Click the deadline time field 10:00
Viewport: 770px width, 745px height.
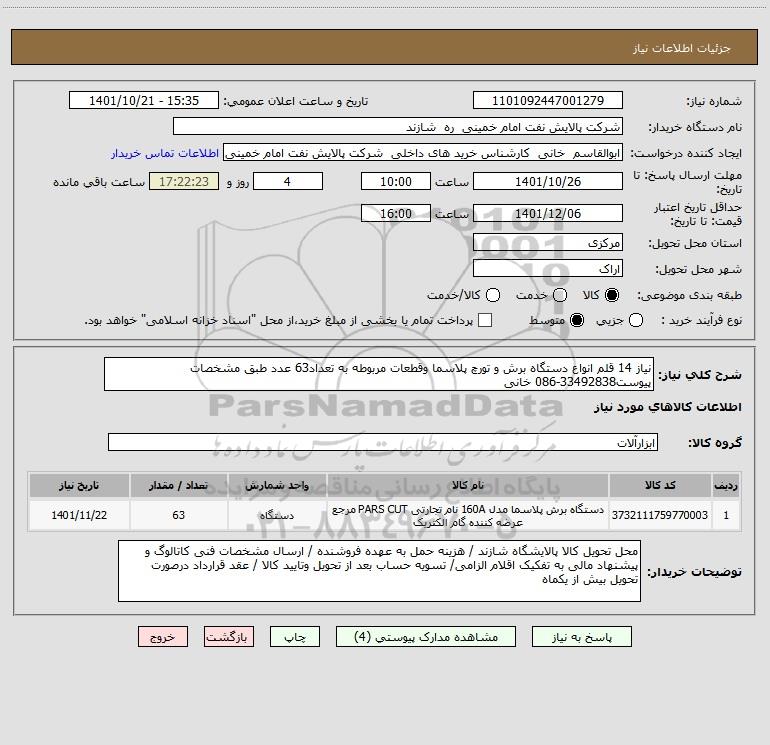click(396, 181)
